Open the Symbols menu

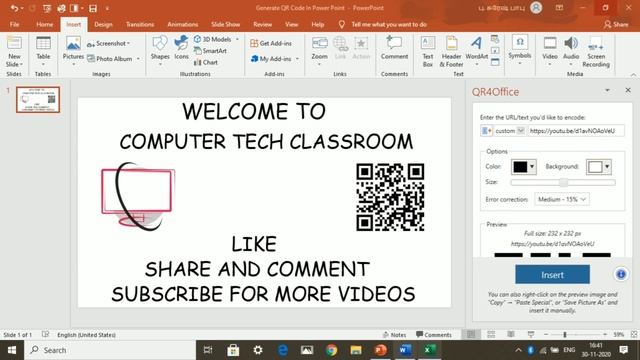[520, 51]
